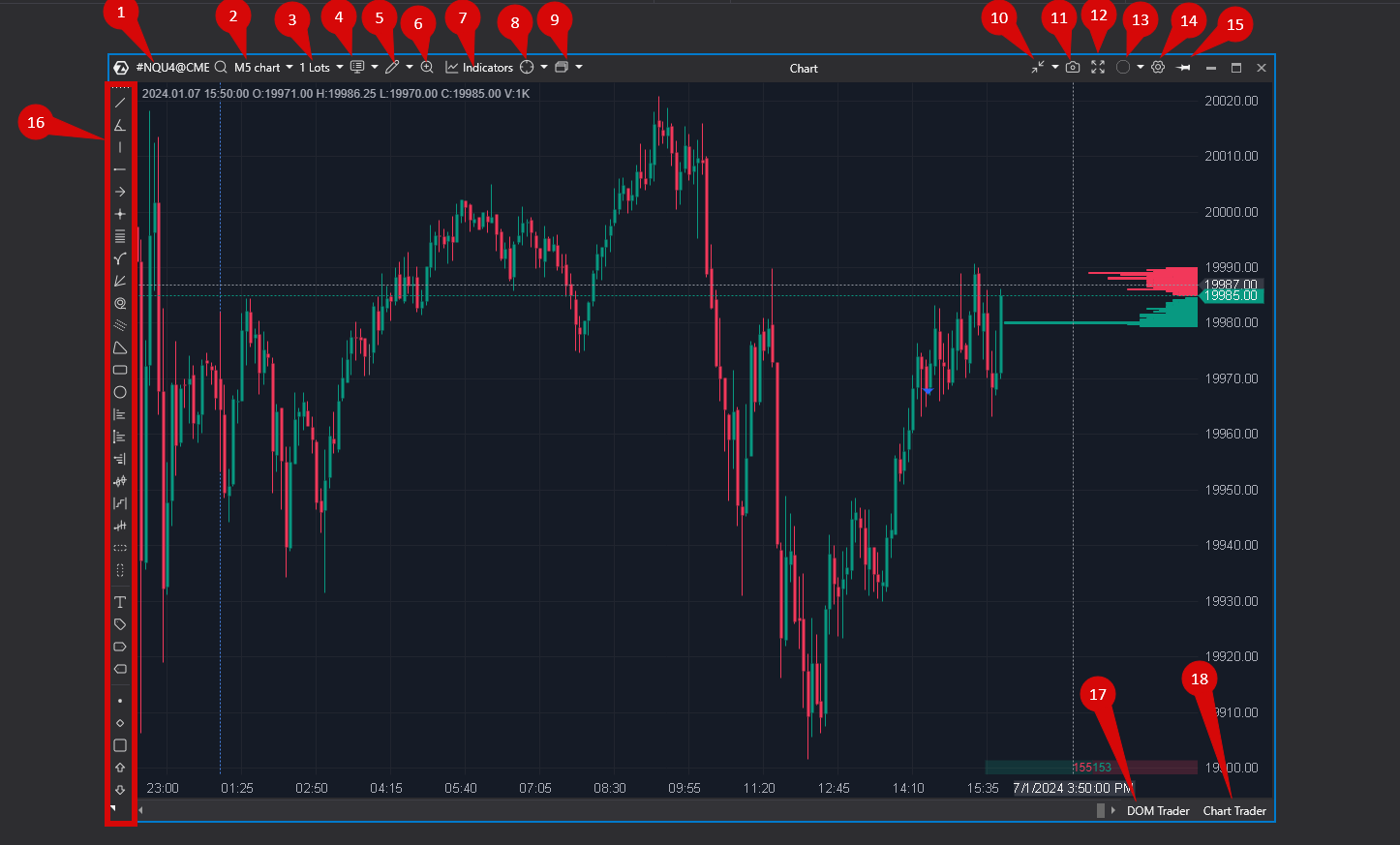Viewport: 1400px width, 845px height.
Task: Select the ellipse drawing tool
Action: point(120,392)
